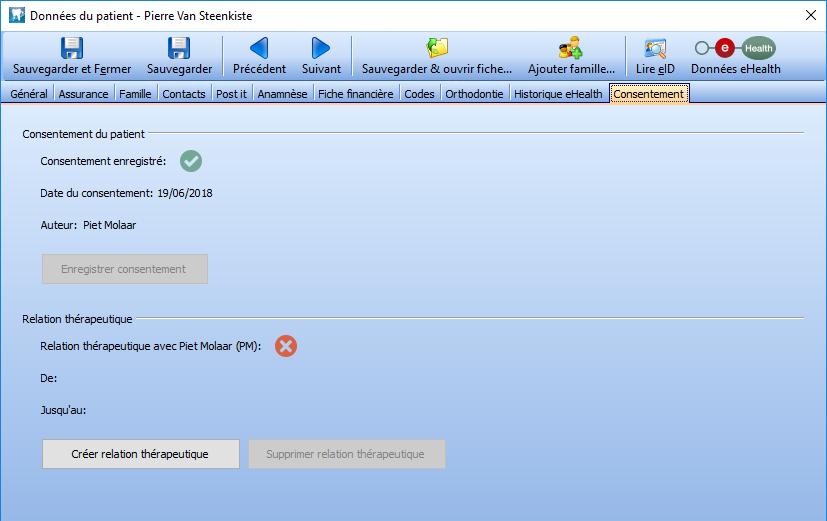Click the Consentement du patient heading

point(83,134)
